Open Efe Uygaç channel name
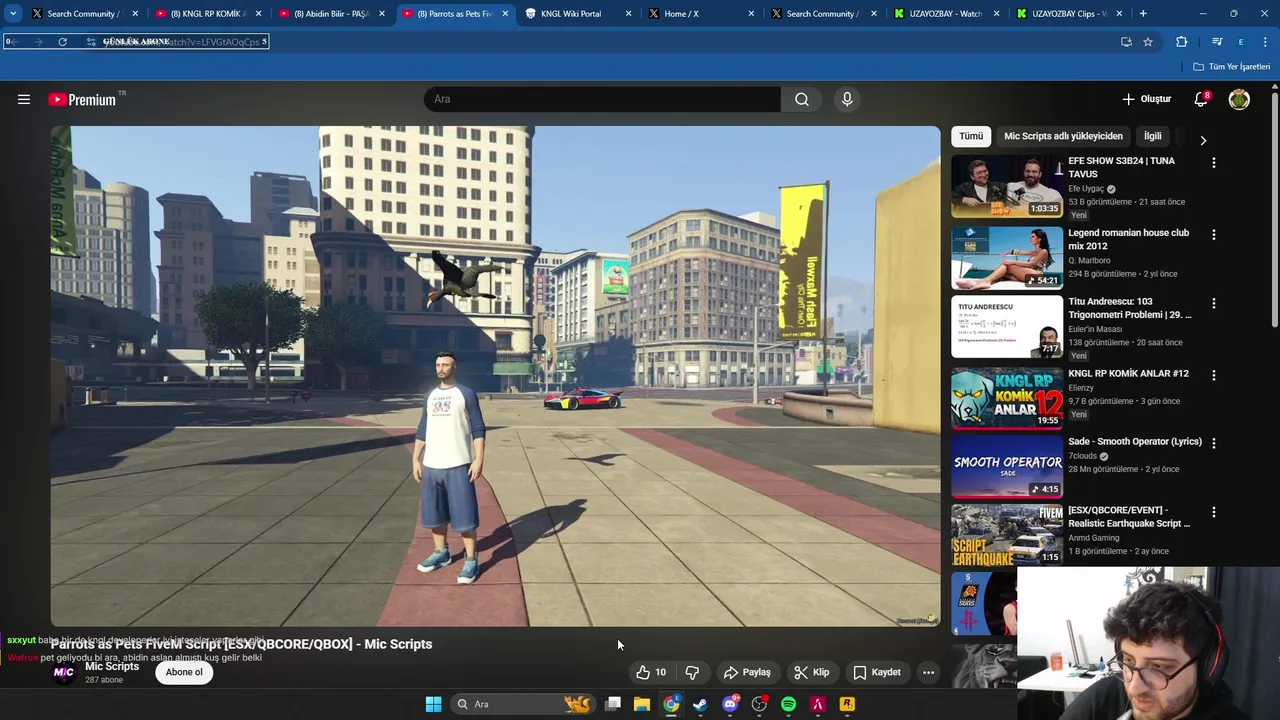Viewport: 1280px width, 720px height. pos(1086,188)
